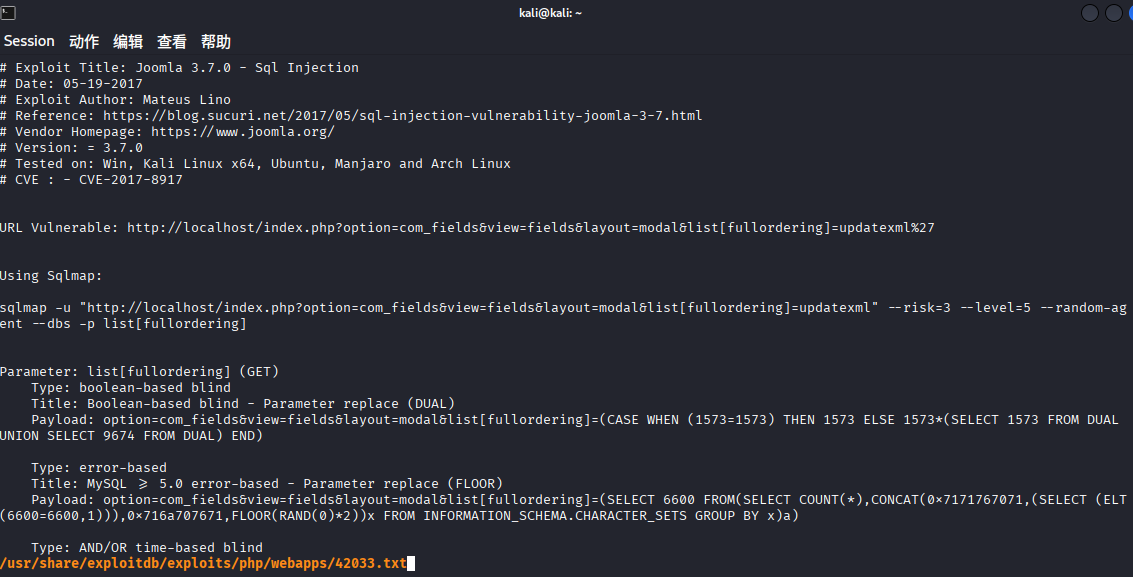1133x577 pixels.
Task: Open the 帮助 menu
Action: pos(215,42)
